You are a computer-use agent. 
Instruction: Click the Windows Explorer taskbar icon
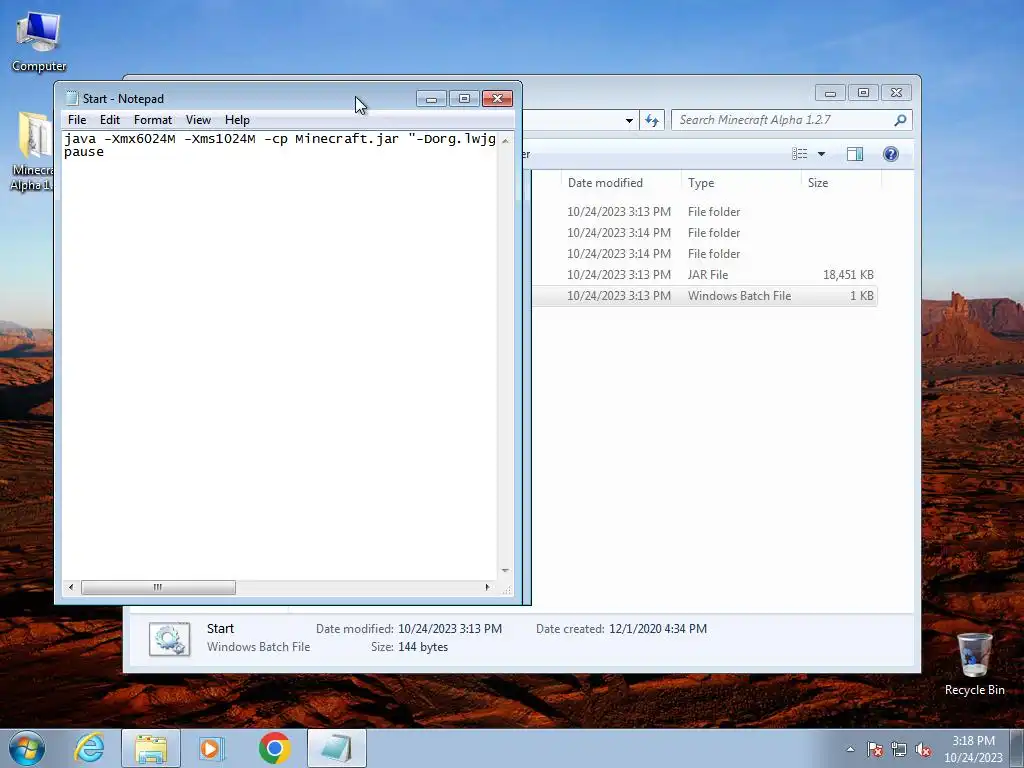(x=151, y=748)
